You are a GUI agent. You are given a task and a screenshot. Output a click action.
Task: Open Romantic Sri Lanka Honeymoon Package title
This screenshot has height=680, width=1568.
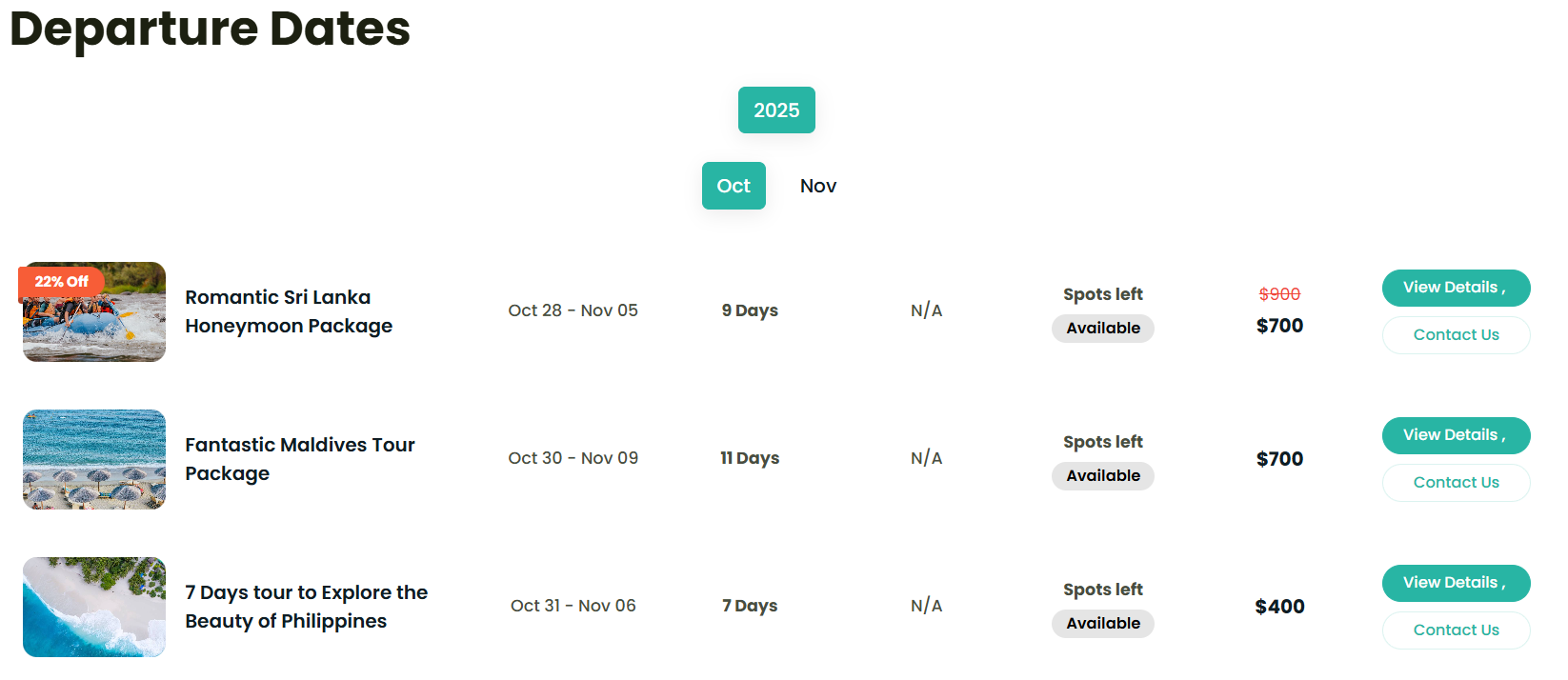[x=289, y=311]
